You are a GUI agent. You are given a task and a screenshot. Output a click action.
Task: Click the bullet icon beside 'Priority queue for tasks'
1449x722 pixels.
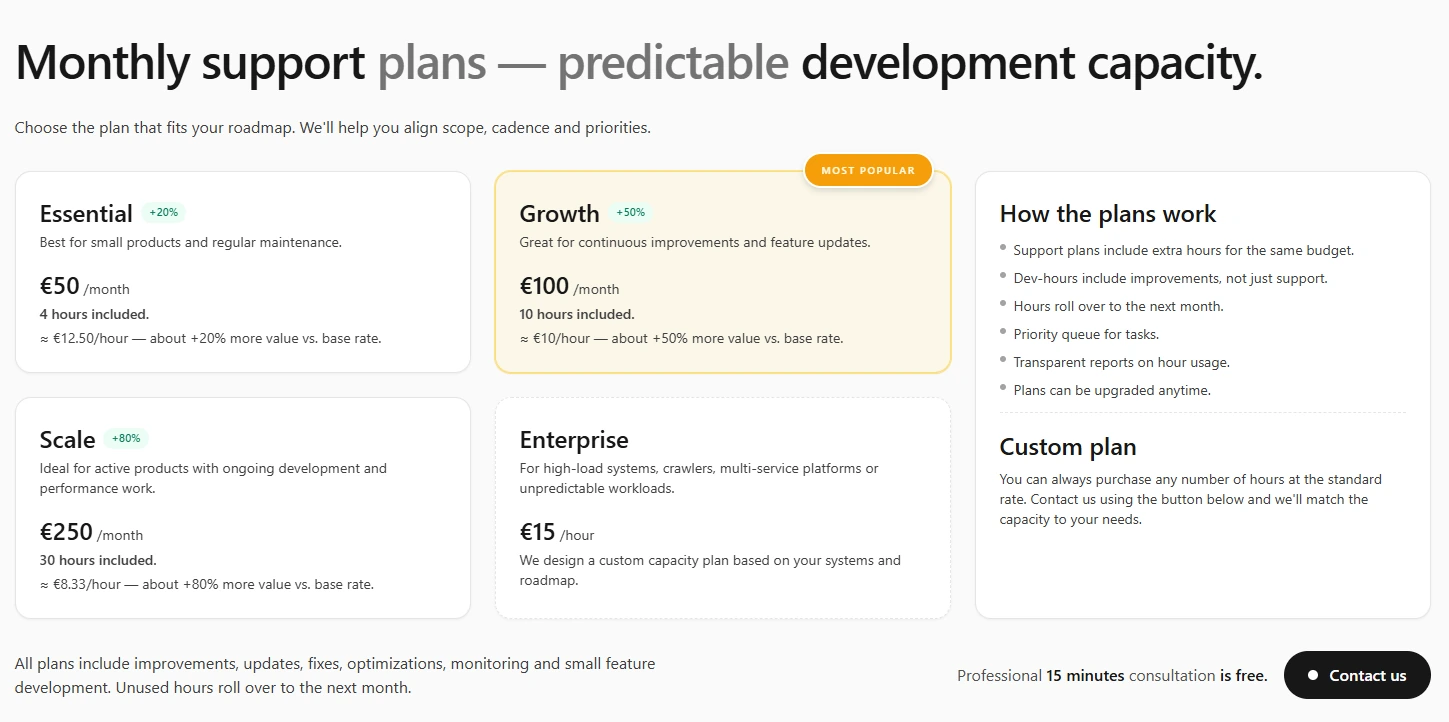pyautogui.click(x=1002, y=331)
